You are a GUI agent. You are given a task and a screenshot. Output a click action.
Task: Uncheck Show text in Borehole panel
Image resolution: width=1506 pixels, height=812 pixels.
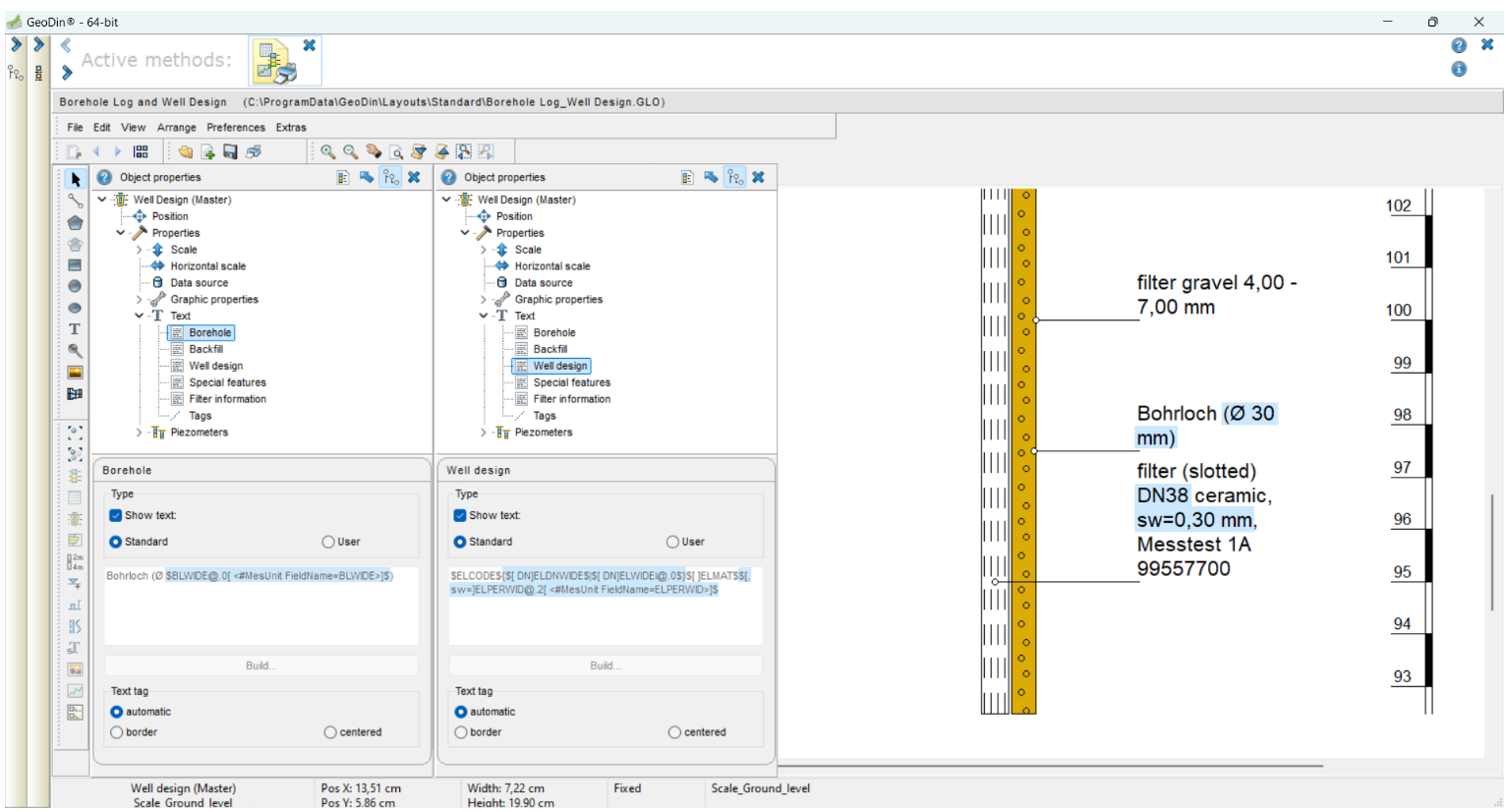point(116,515)
